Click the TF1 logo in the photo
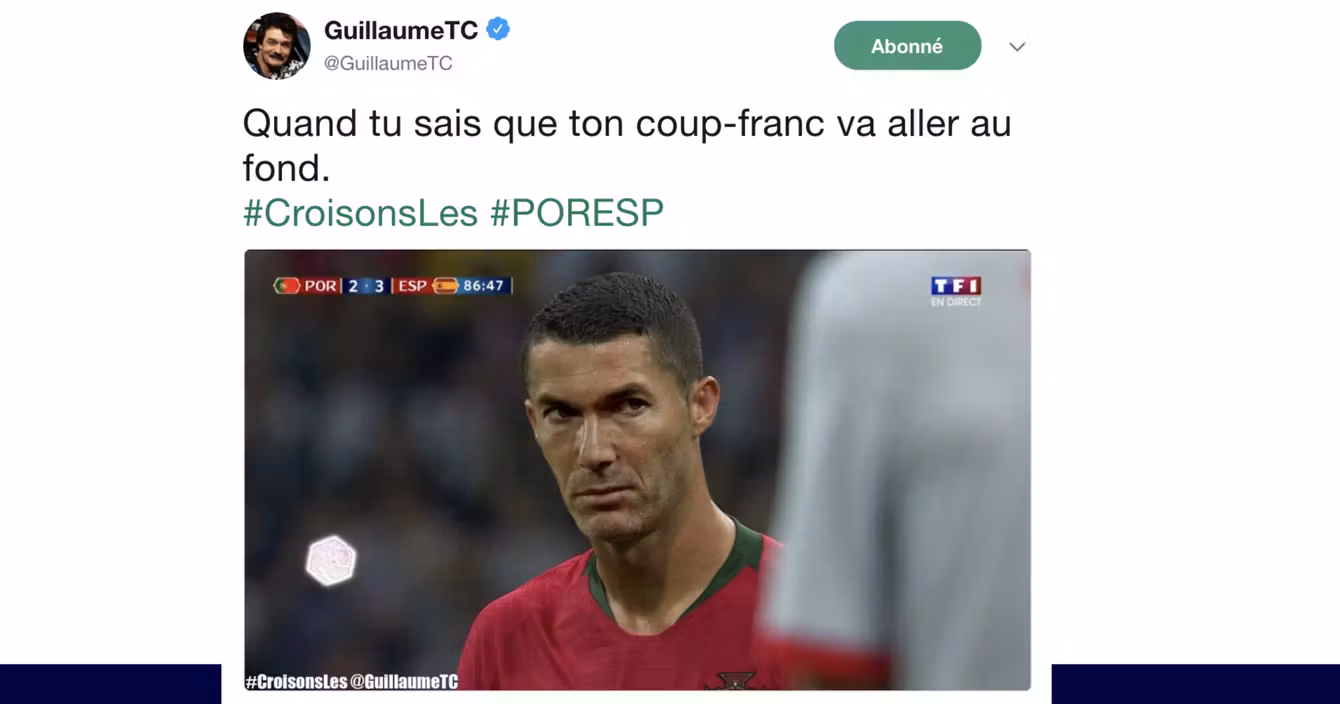Viewport: 1340px width, 704px height. pyautogui.click(x=956, y=285)
